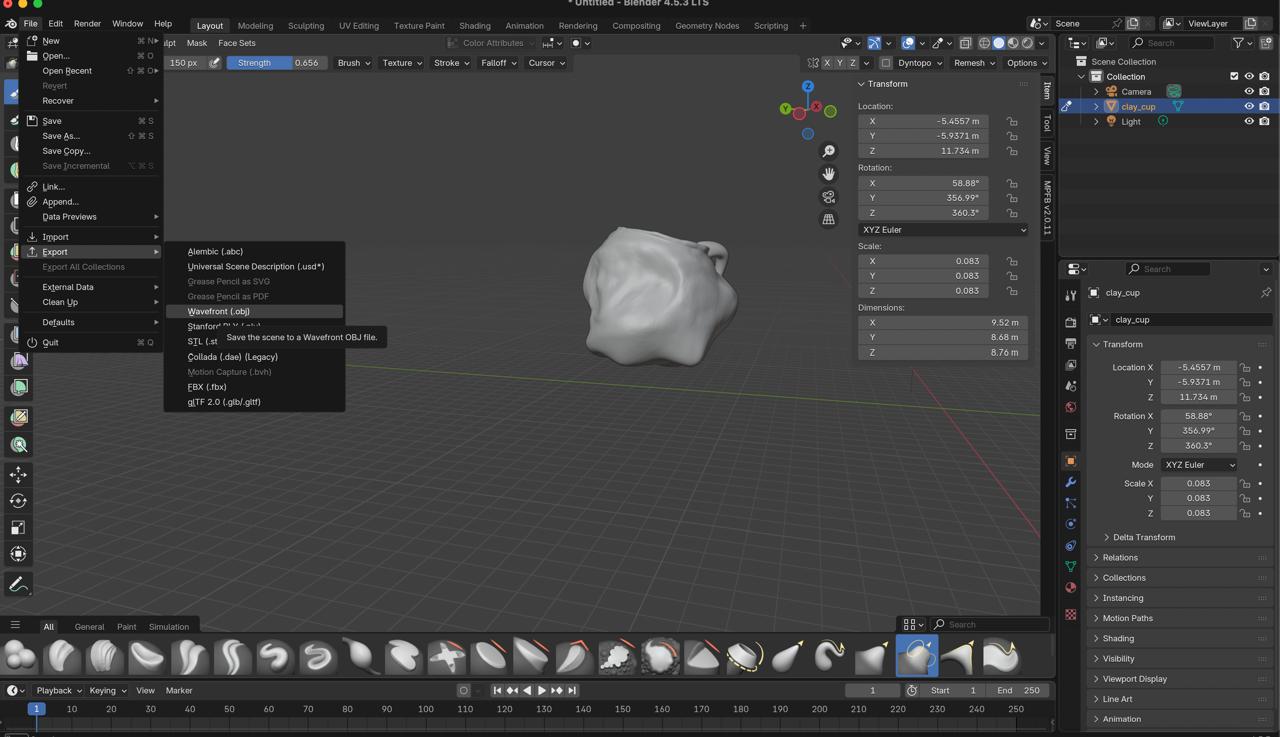The image size is (1280, 737).
Task: Enable the Dyntopo checkbox
Action: (886, 63)
